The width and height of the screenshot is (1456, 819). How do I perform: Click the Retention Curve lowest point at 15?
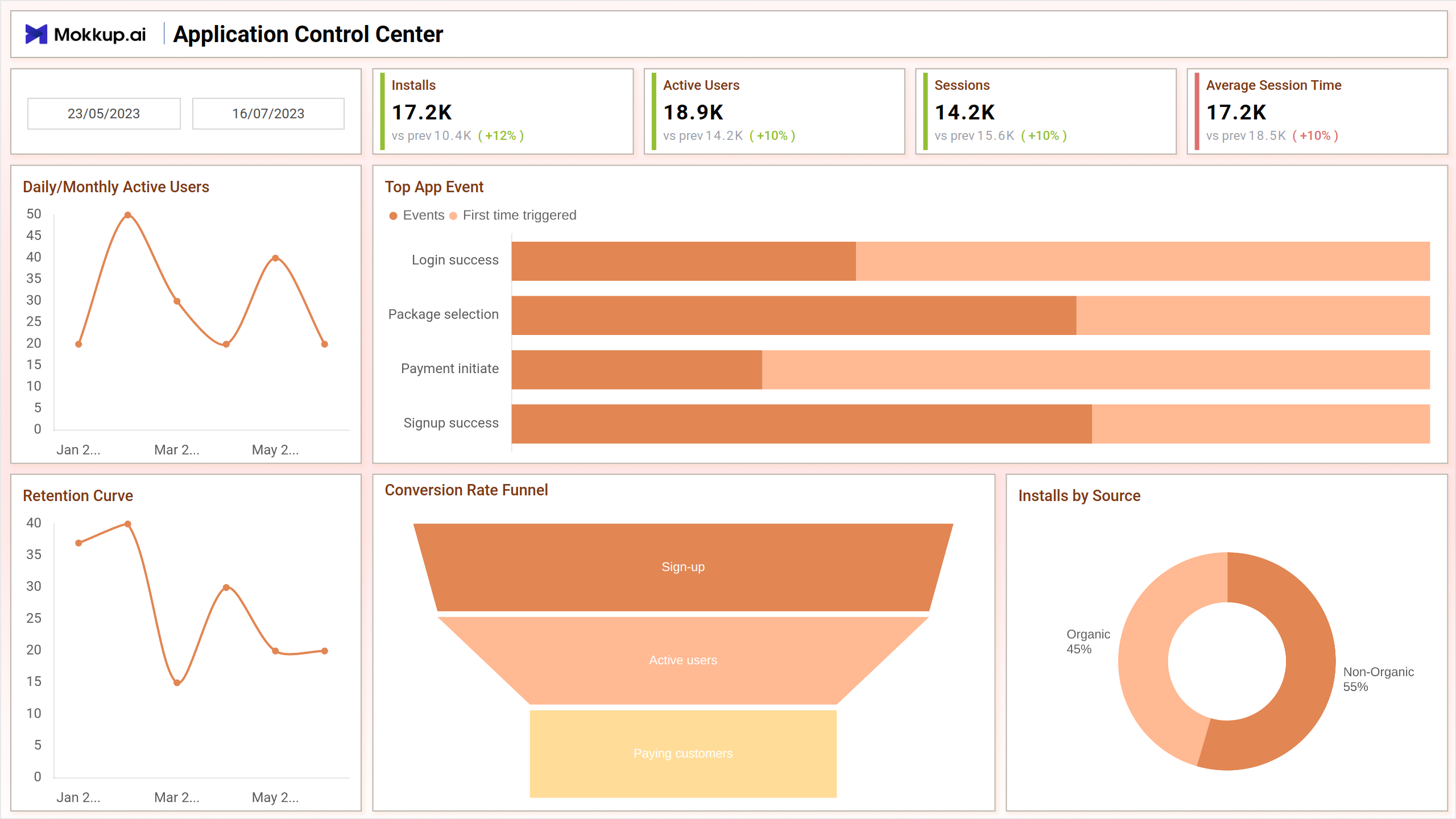click(x=177, y=682)
